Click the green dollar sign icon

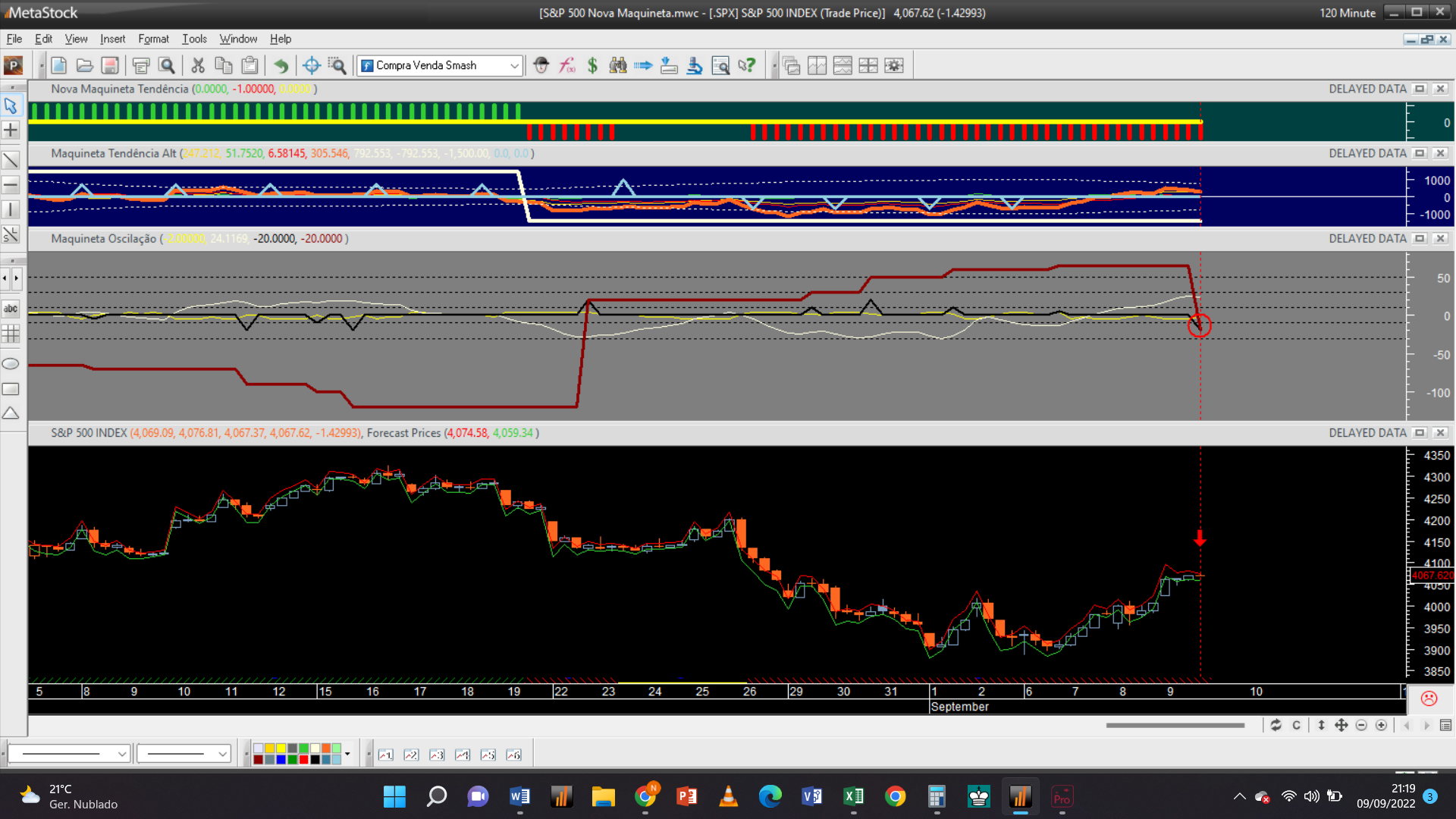click(x=592, y=66)
